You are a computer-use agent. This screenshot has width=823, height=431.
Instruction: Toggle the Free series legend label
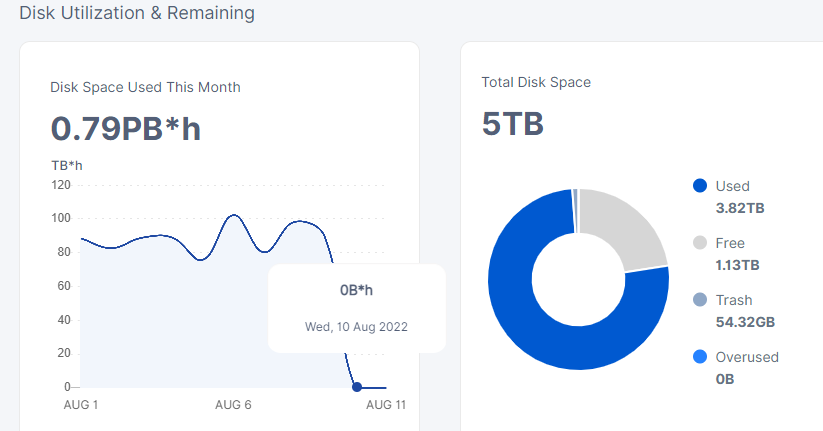[730, 243]
